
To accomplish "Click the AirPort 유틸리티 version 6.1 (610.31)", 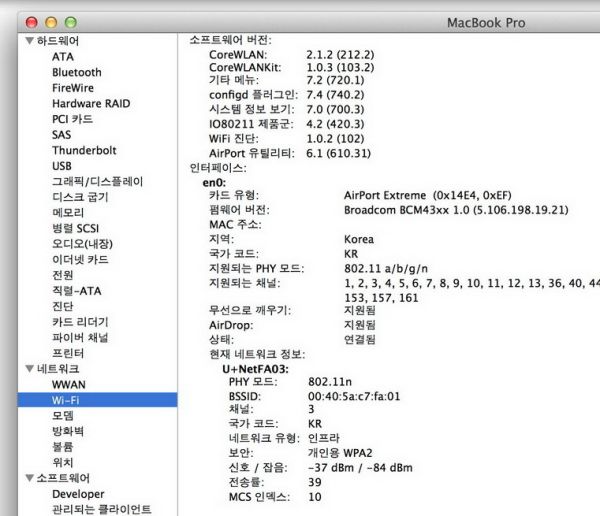I will [x=339, y=153].
